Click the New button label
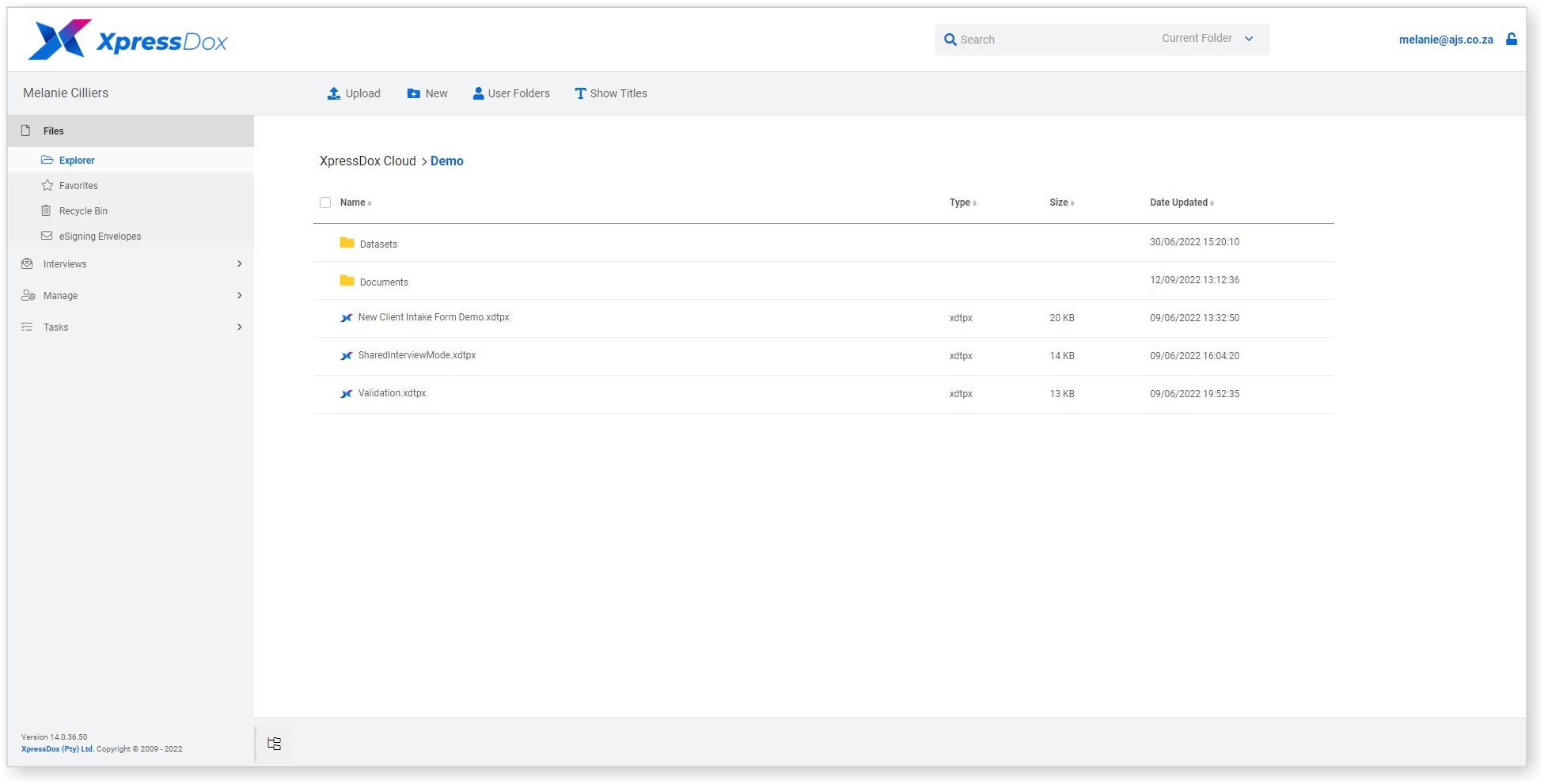The height and width of the screenshot is (784, 1544). point(436,93)
